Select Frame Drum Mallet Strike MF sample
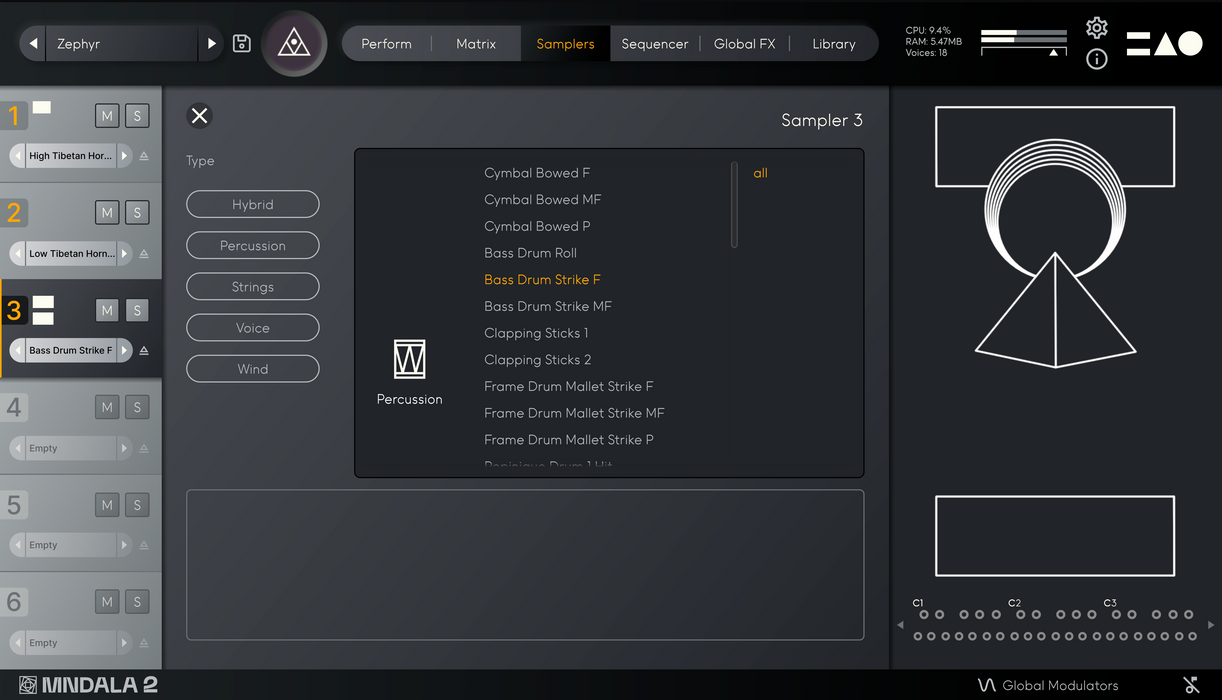1222x700 pixels. pyautogui.click(x=574, y=413)
